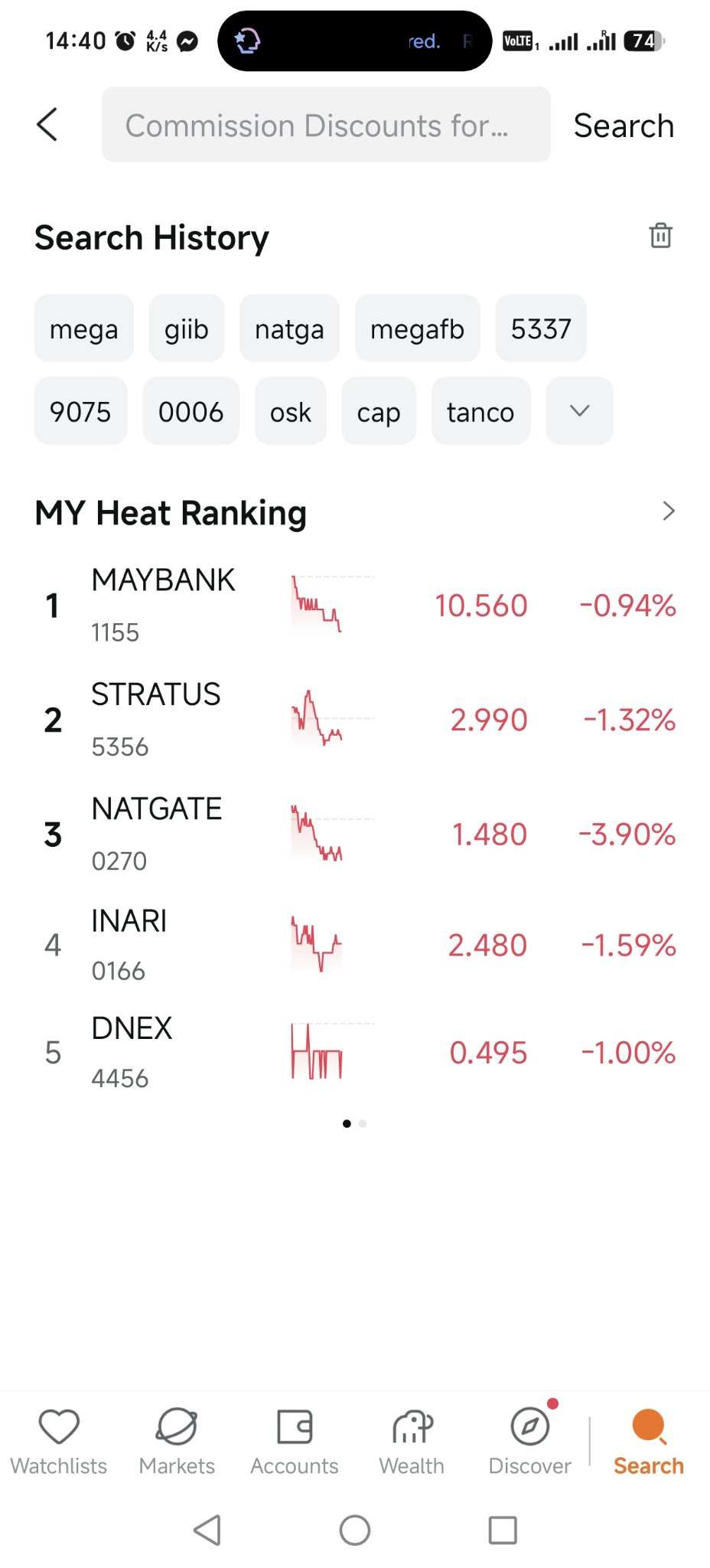Open Discover compass icon

[x=530, y=1426]
